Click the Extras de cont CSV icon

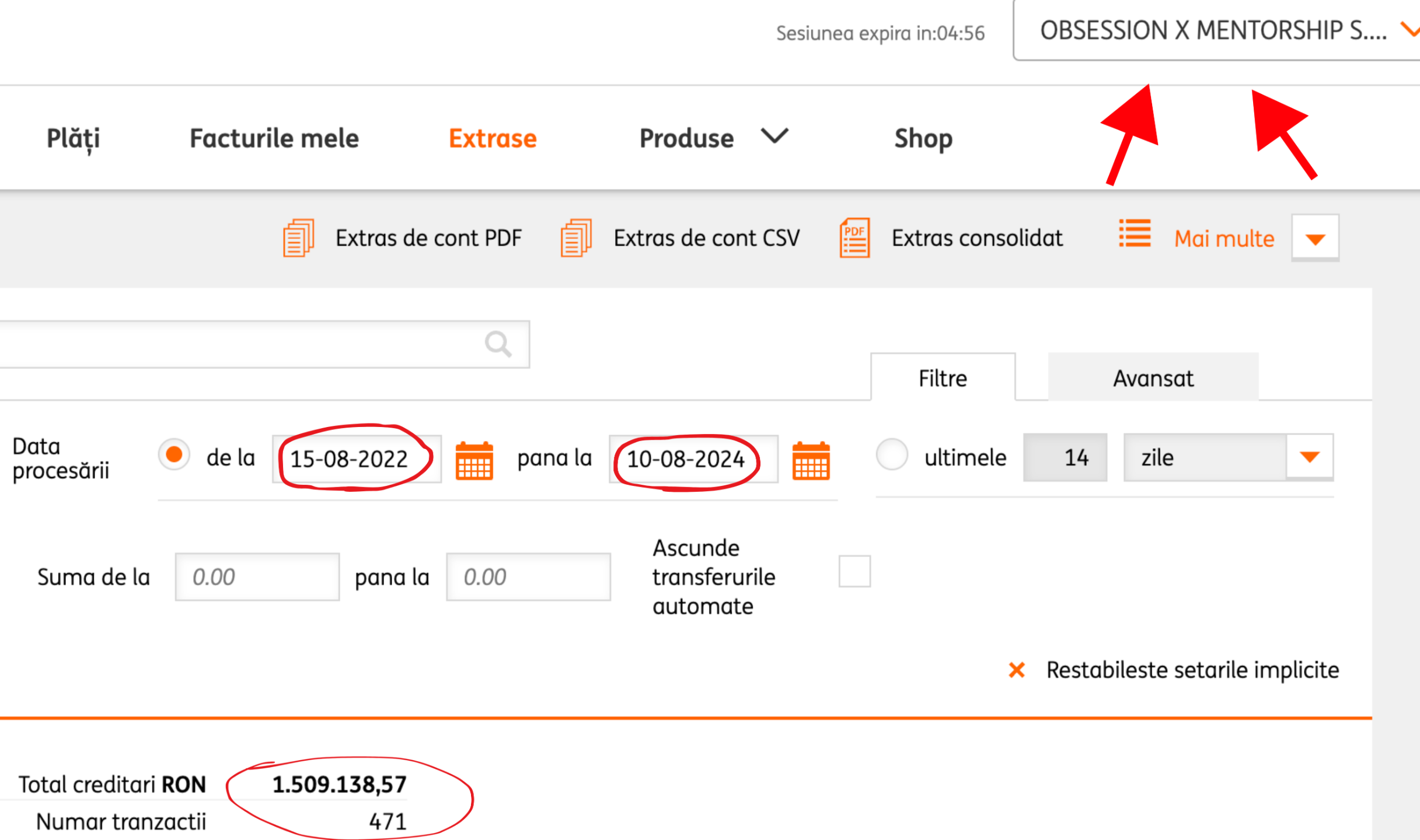576,238
